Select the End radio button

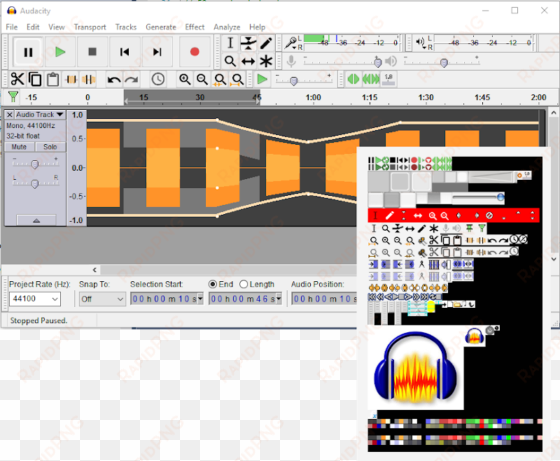(212, 284)
